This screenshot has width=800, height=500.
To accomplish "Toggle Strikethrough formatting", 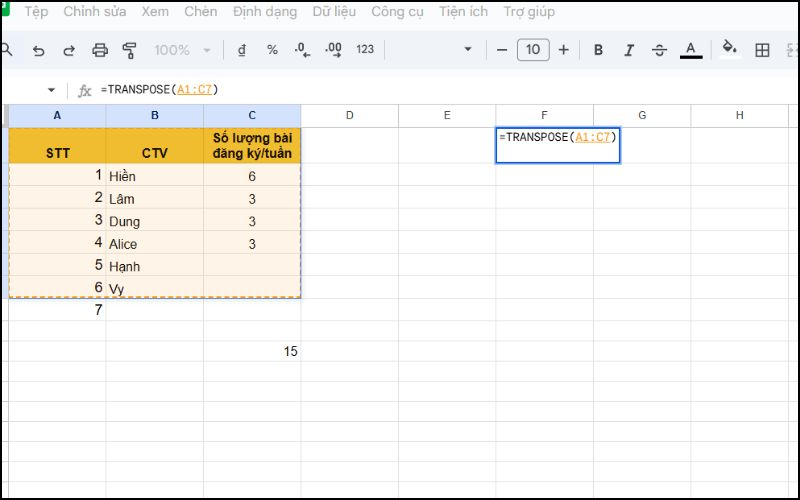I will tap(659, 50).
